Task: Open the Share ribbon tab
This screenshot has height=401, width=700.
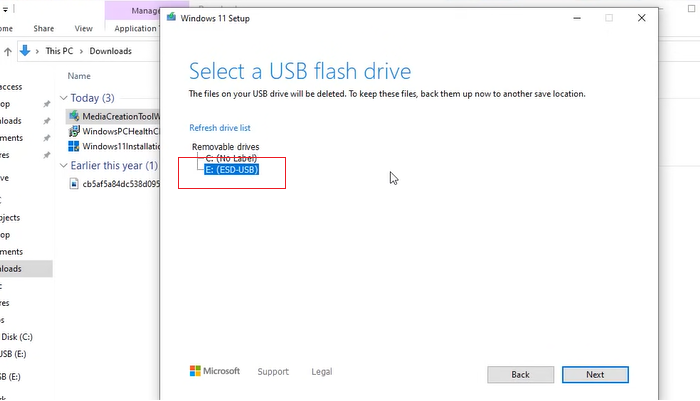Action: coord(43,29)
